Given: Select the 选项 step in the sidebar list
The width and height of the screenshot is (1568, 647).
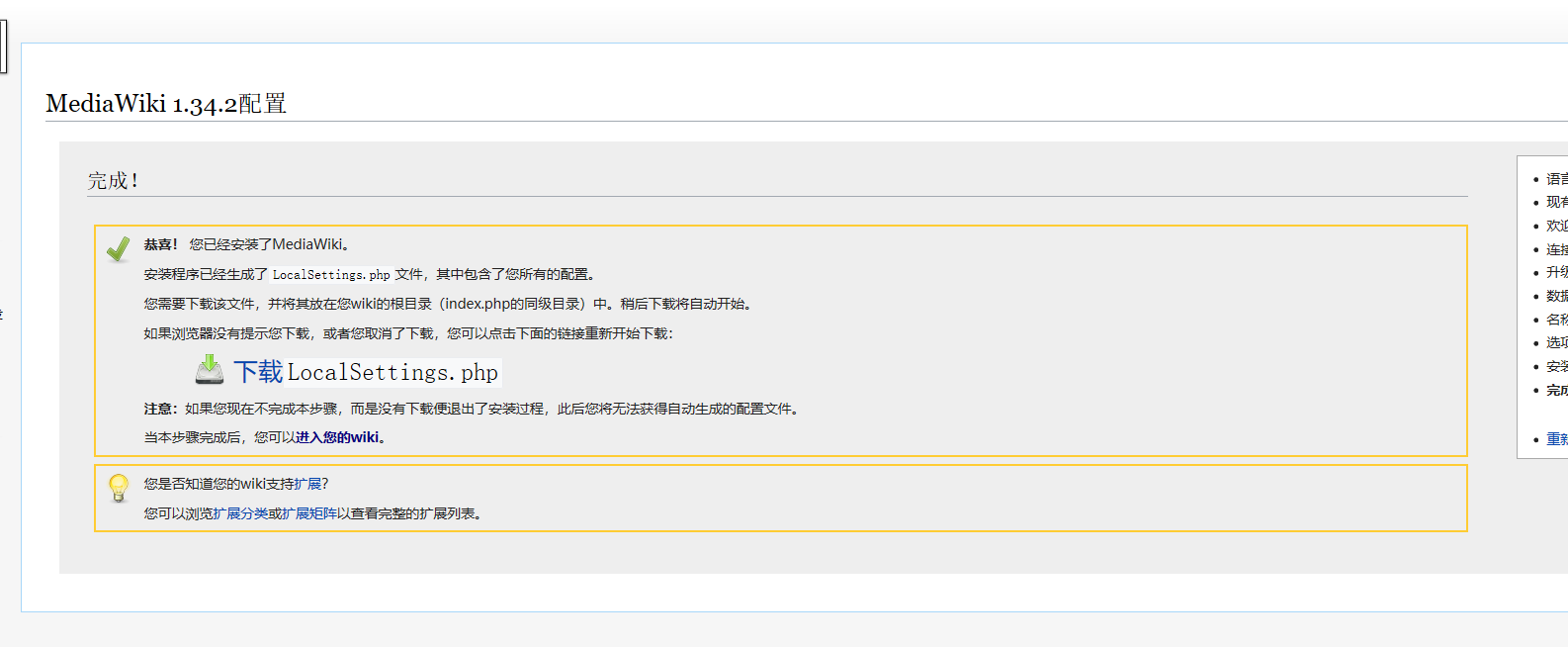Looking at the screenshot, I should (1556, 342).
